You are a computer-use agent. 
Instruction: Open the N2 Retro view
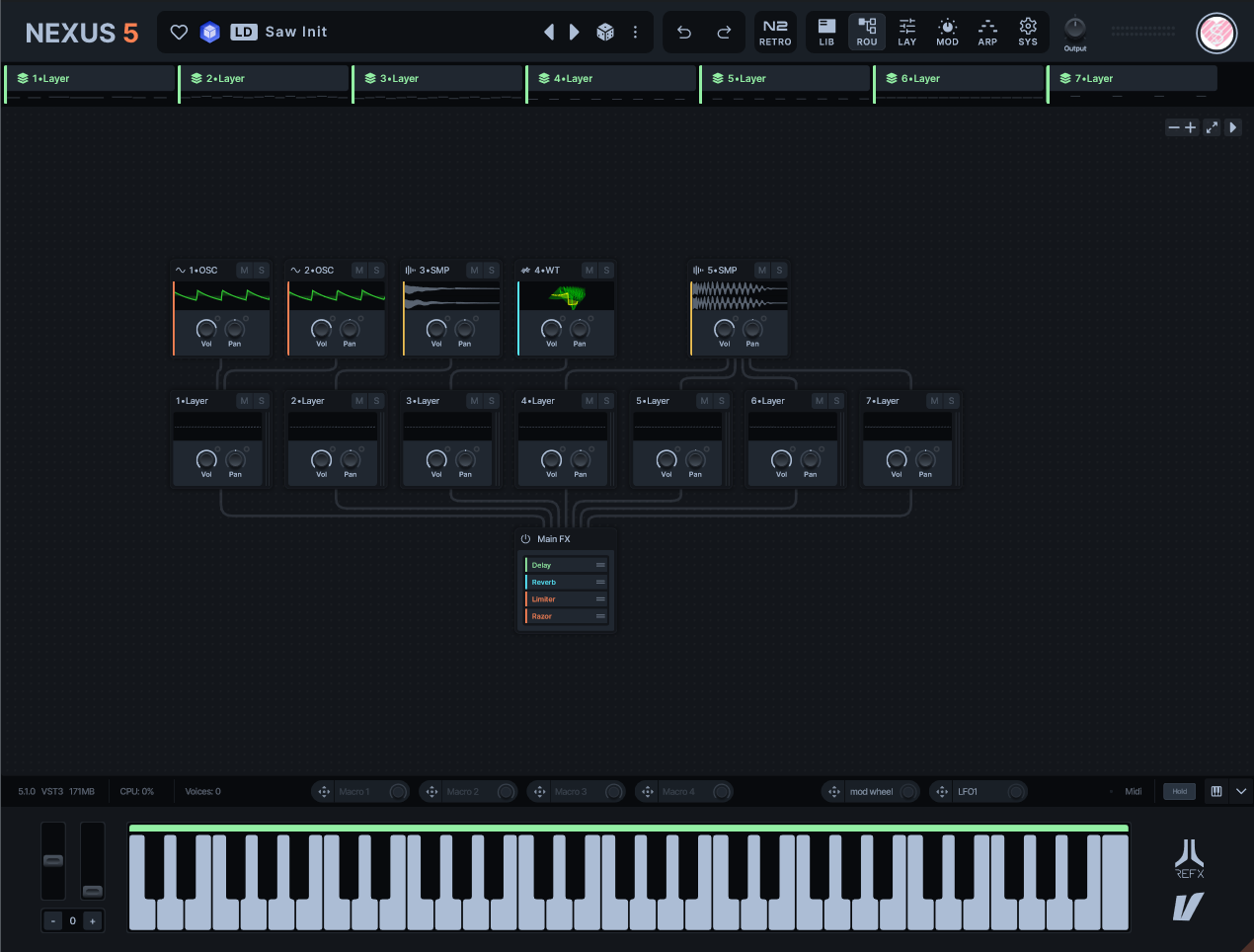click(775, 32)
